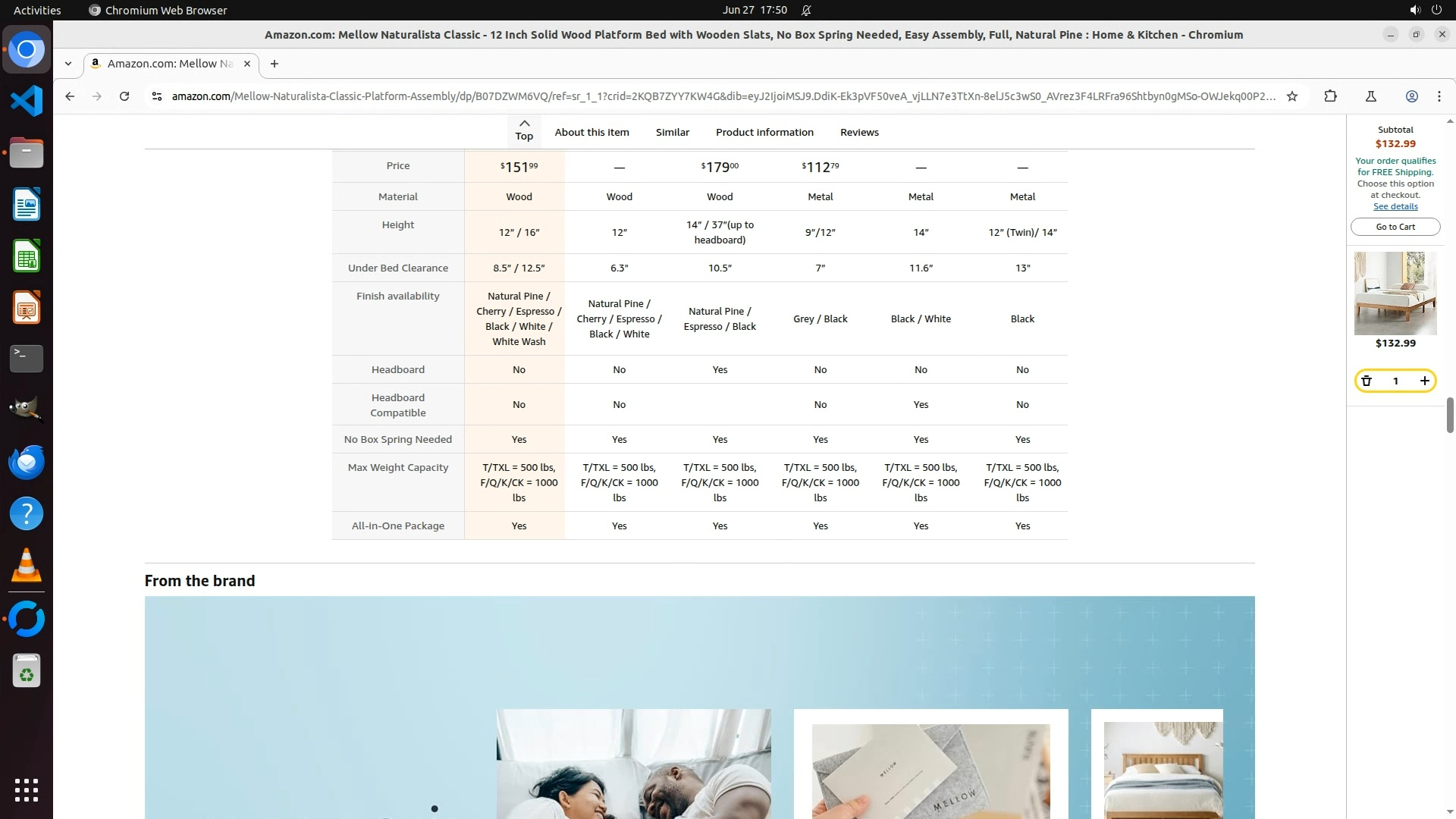Expand the tab search dropdown arrow

point(68,64)
